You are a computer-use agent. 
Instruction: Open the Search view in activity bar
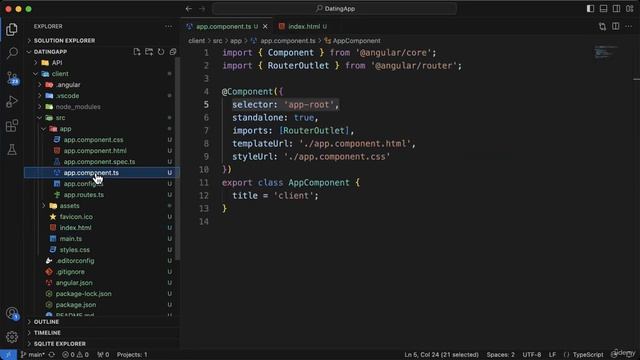click(12, 53)
